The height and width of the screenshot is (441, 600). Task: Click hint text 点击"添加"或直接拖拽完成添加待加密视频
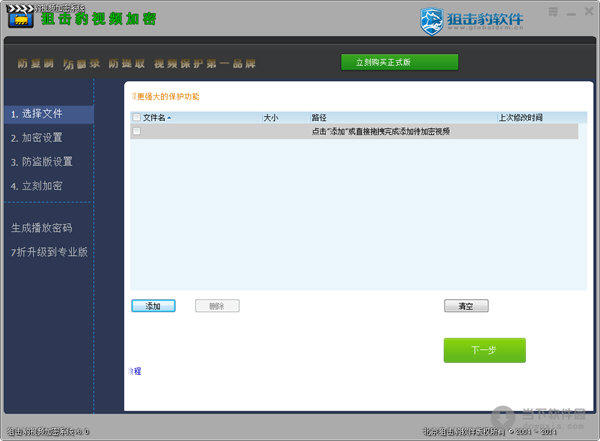pyautogui.click(x=380, y=131)
